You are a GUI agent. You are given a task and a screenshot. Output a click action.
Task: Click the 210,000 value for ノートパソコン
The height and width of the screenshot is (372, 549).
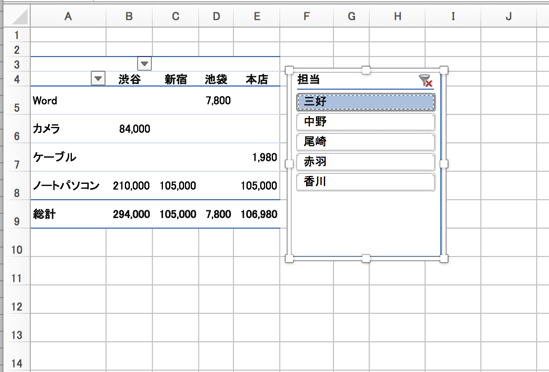coord(131,186)
